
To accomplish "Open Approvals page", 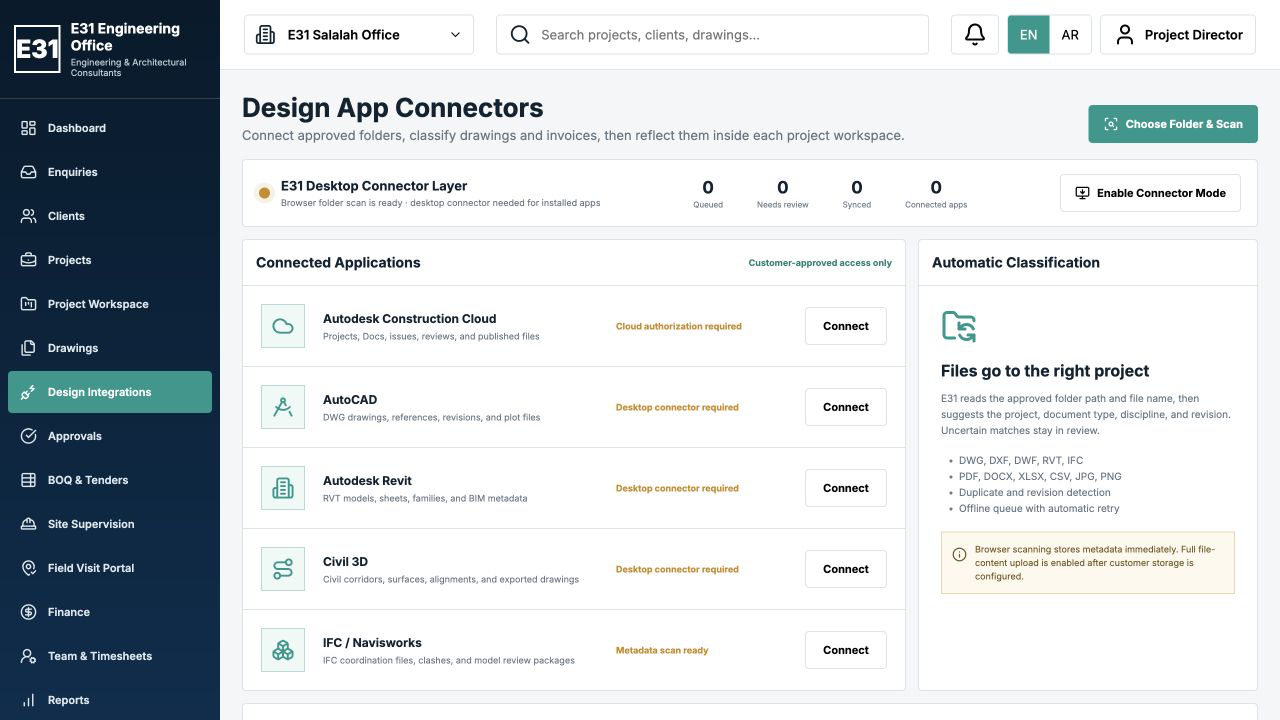I will point(110,436).
